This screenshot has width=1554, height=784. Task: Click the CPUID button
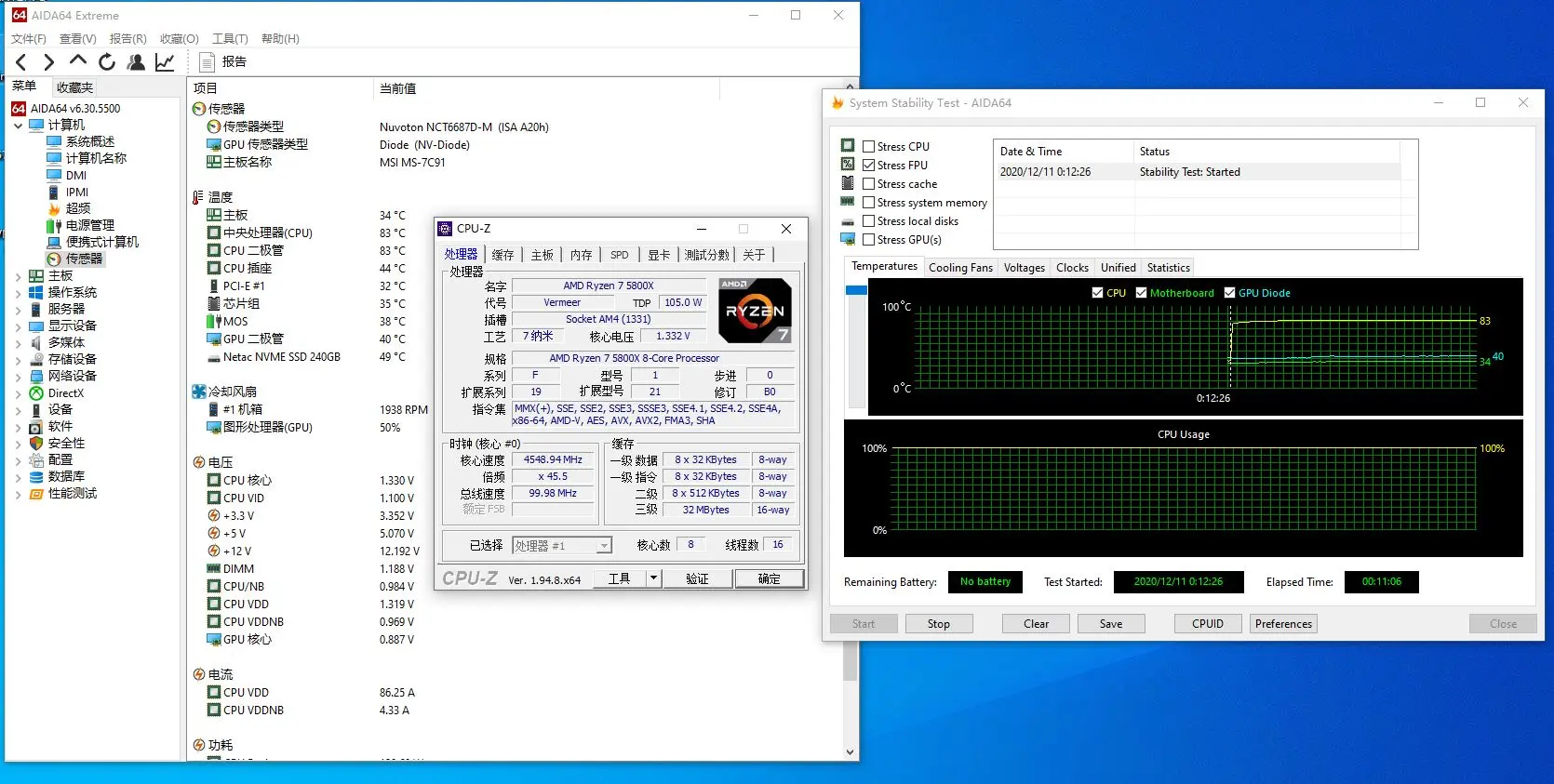(1208, 624)
